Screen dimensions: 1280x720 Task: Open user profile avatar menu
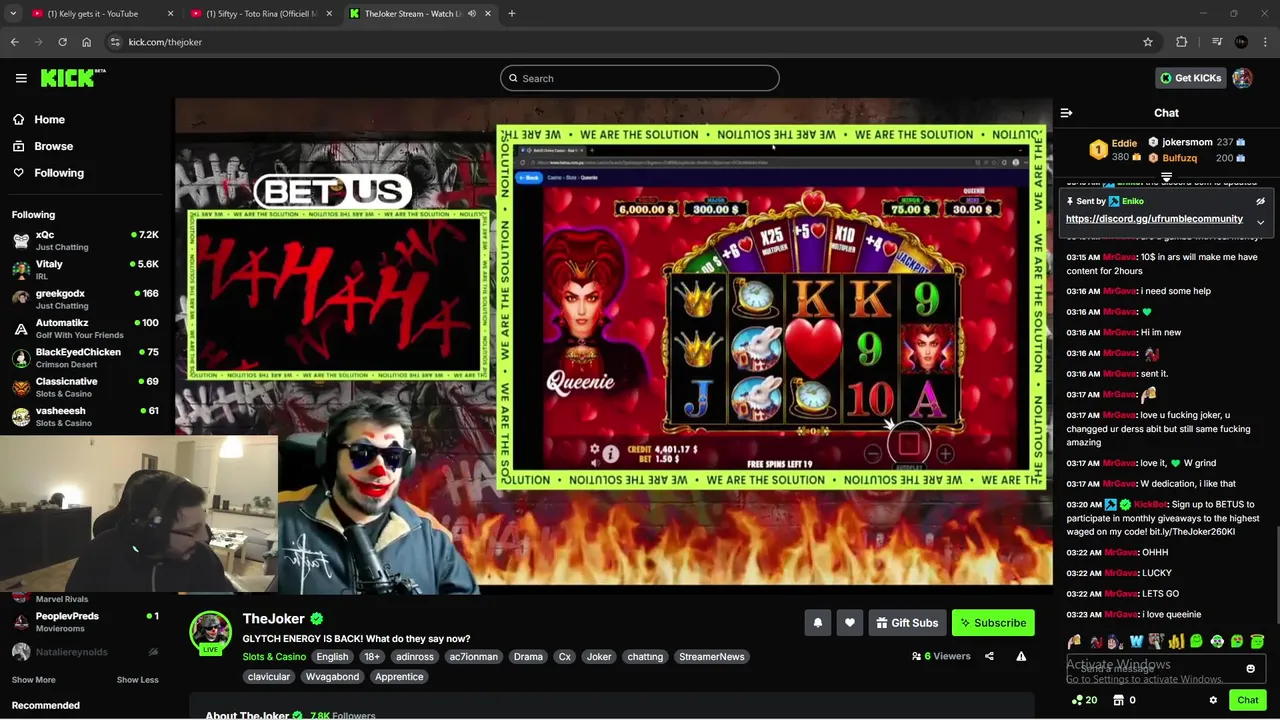click(x=1242, y=78)
